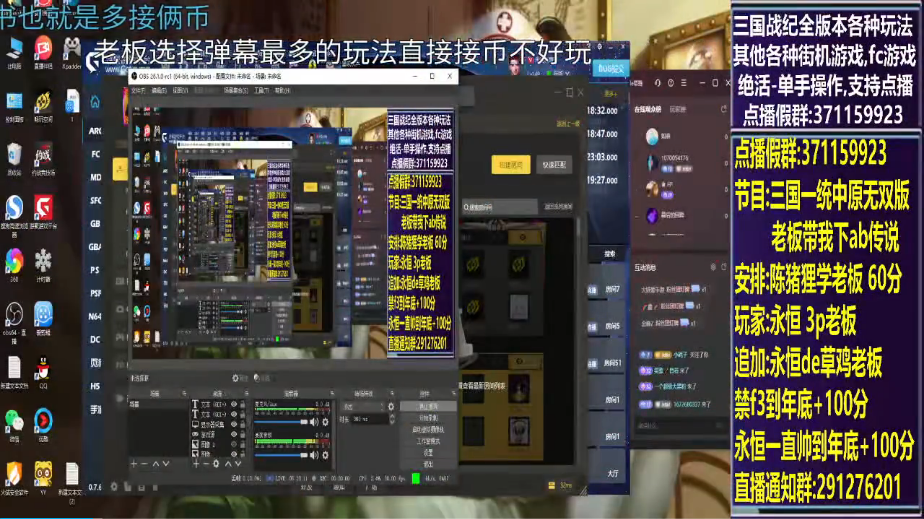
Task: Toggle visibility of 图像 2 source
Action: point(234,444)
